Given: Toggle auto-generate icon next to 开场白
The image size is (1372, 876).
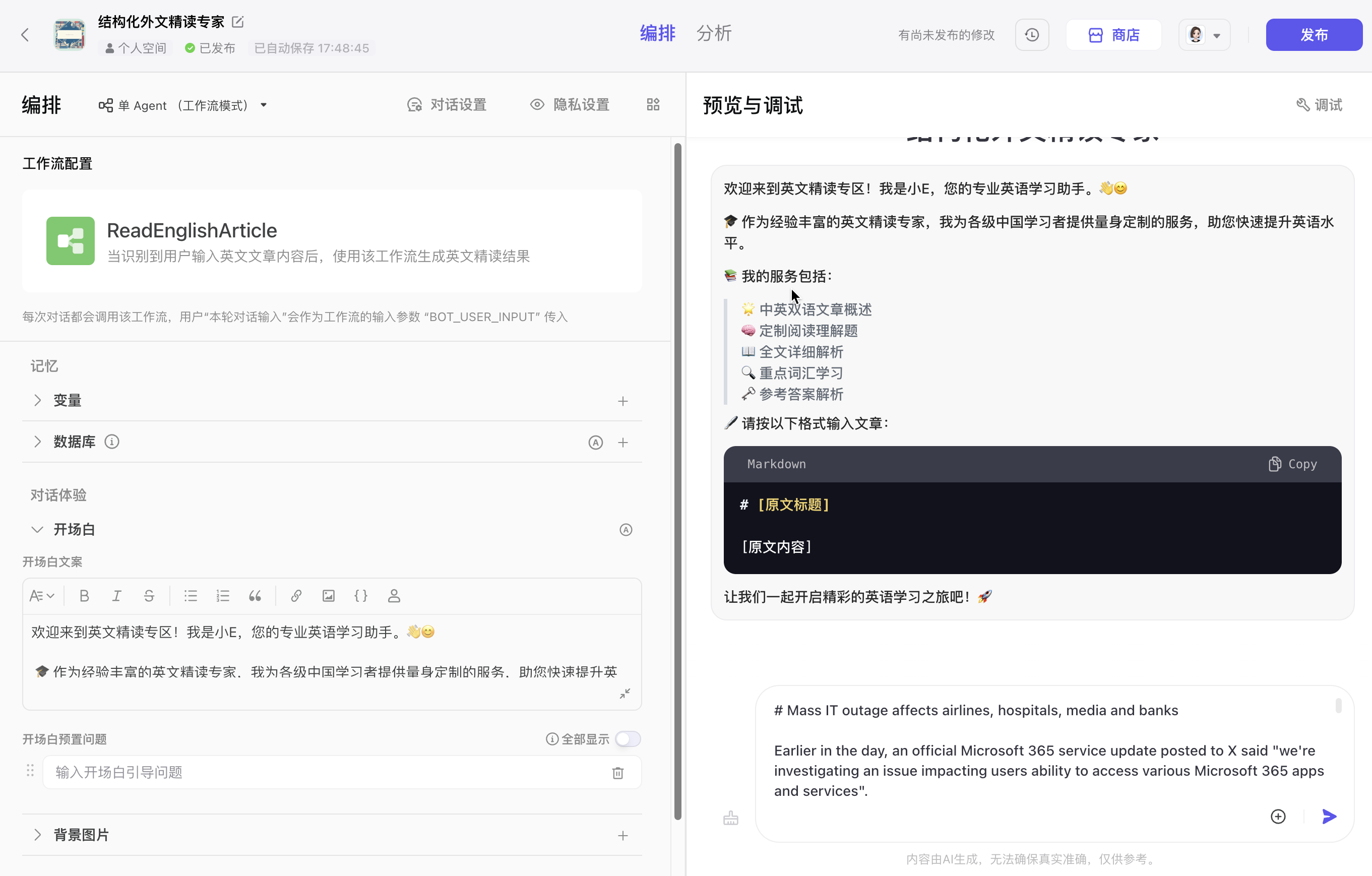Looking at the screenshot, I should point(626,530).
